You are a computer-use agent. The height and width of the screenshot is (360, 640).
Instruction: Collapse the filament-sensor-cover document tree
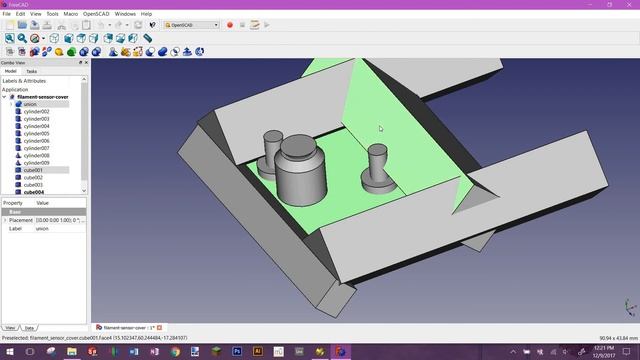click(x=4, y=97)
